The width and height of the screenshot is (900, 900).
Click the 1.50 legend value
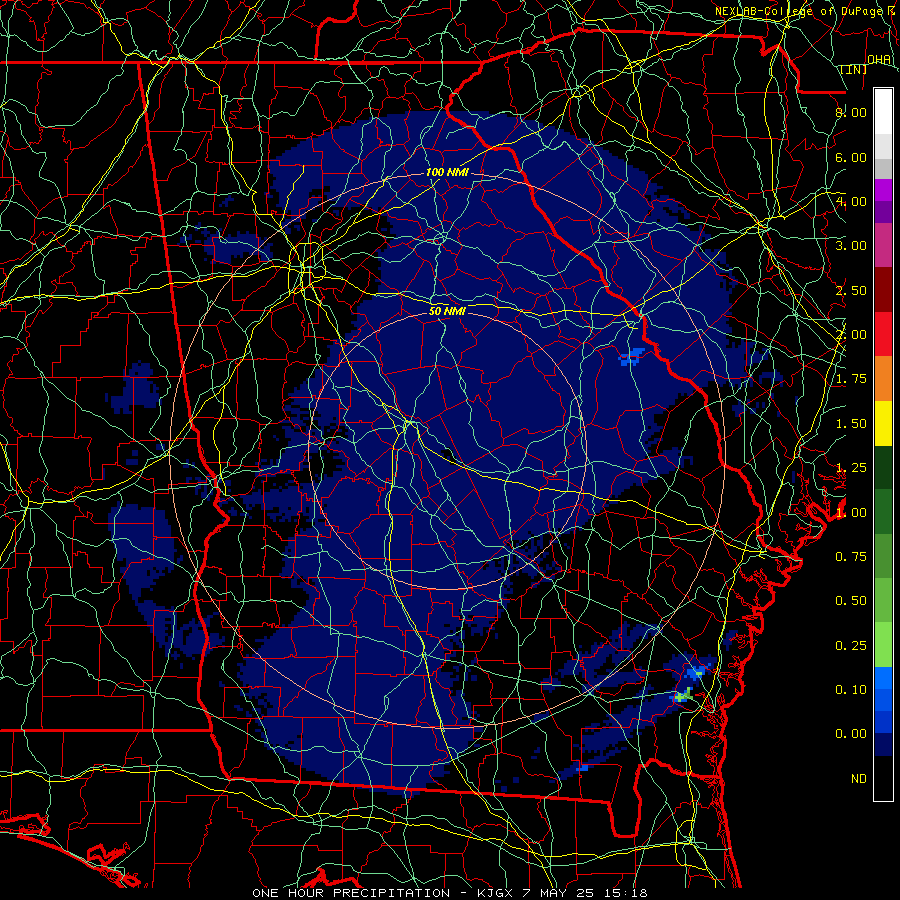tap(851, 424)
